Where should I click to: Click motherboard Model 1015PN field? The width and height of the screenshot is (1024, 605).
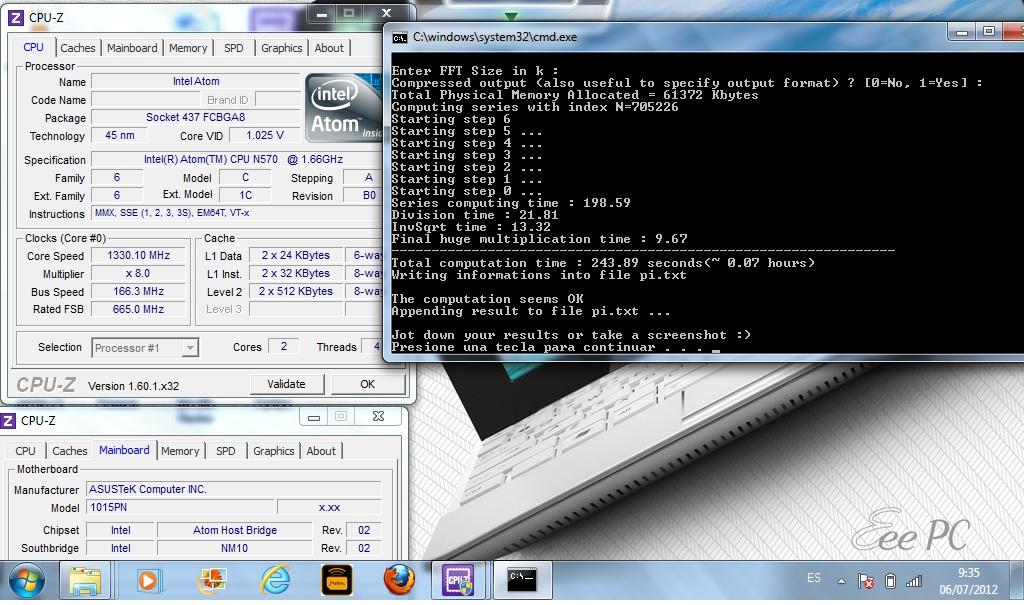coord(180,507)
